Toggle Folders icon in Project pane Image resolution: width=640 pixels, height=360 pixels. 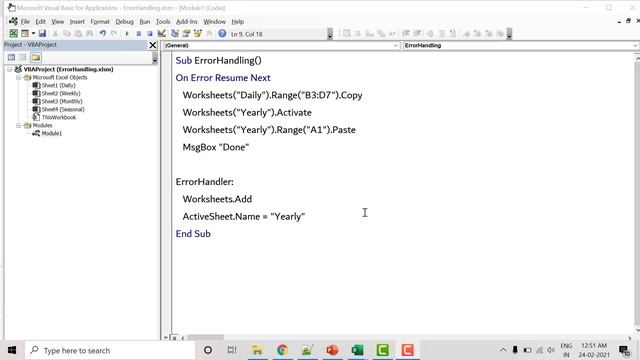36,58
